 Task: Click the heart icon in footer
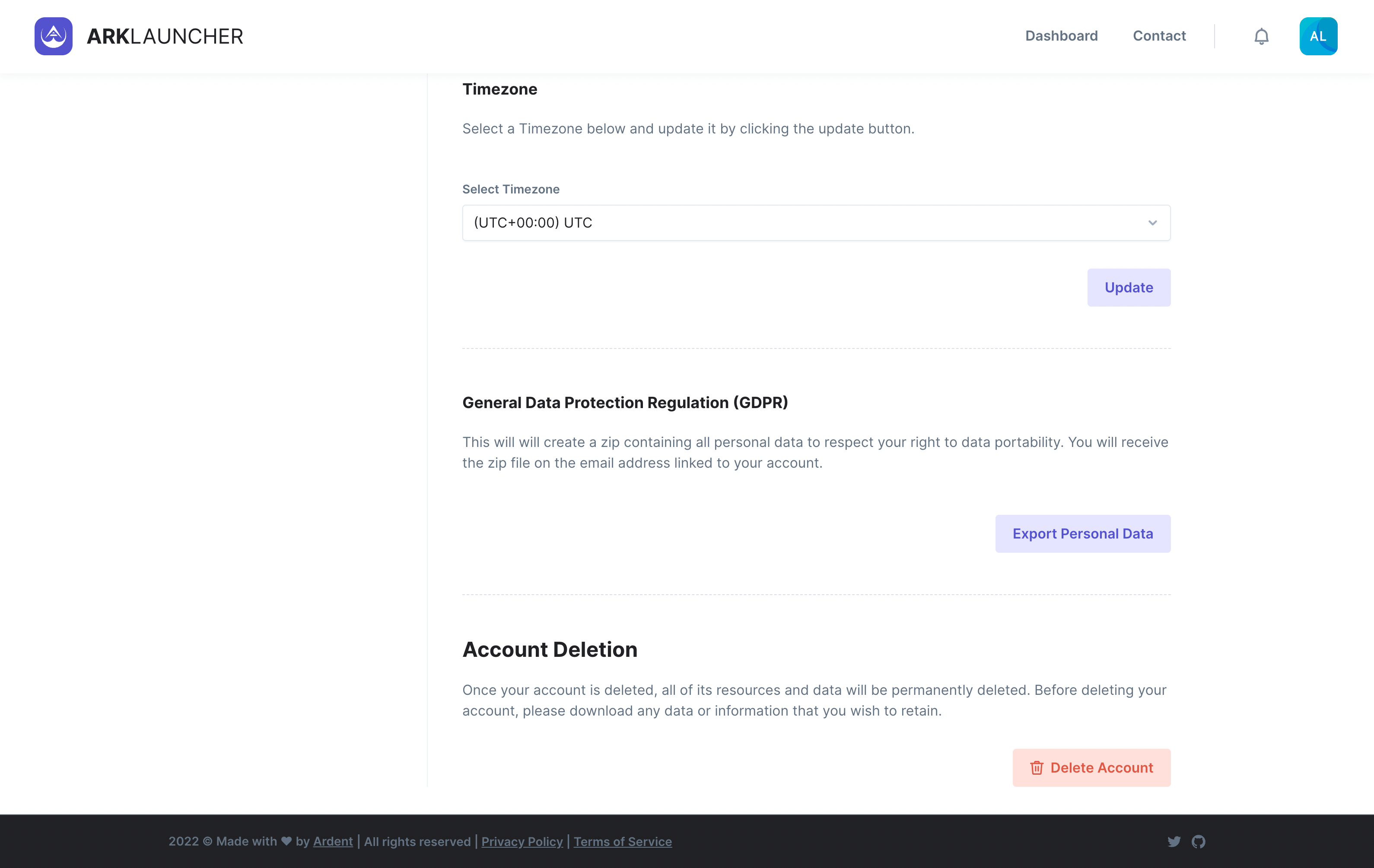[x=286, y=841]
